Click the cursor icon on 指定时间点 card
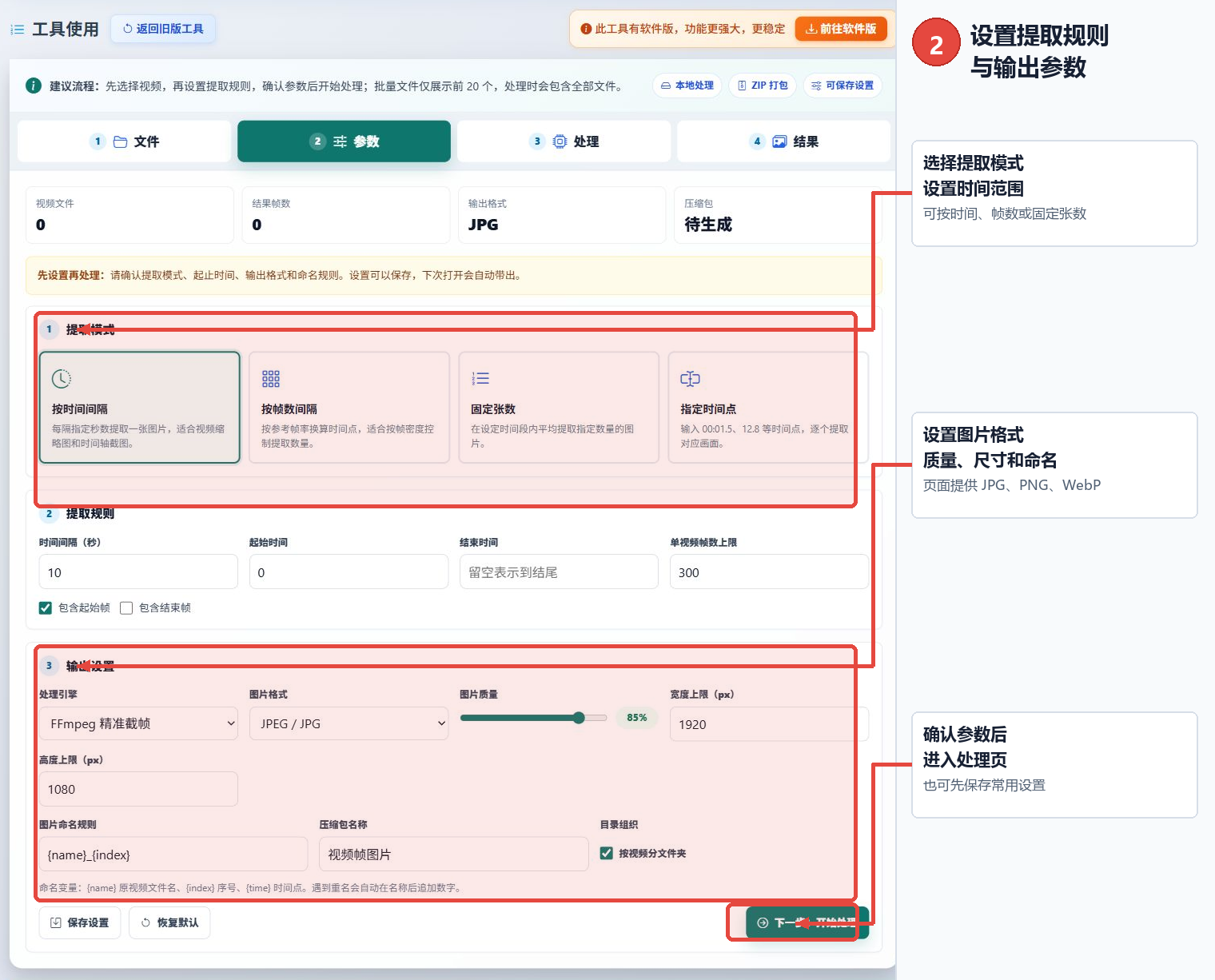This screenshot has width=1215, height=980. coord(690,379)
